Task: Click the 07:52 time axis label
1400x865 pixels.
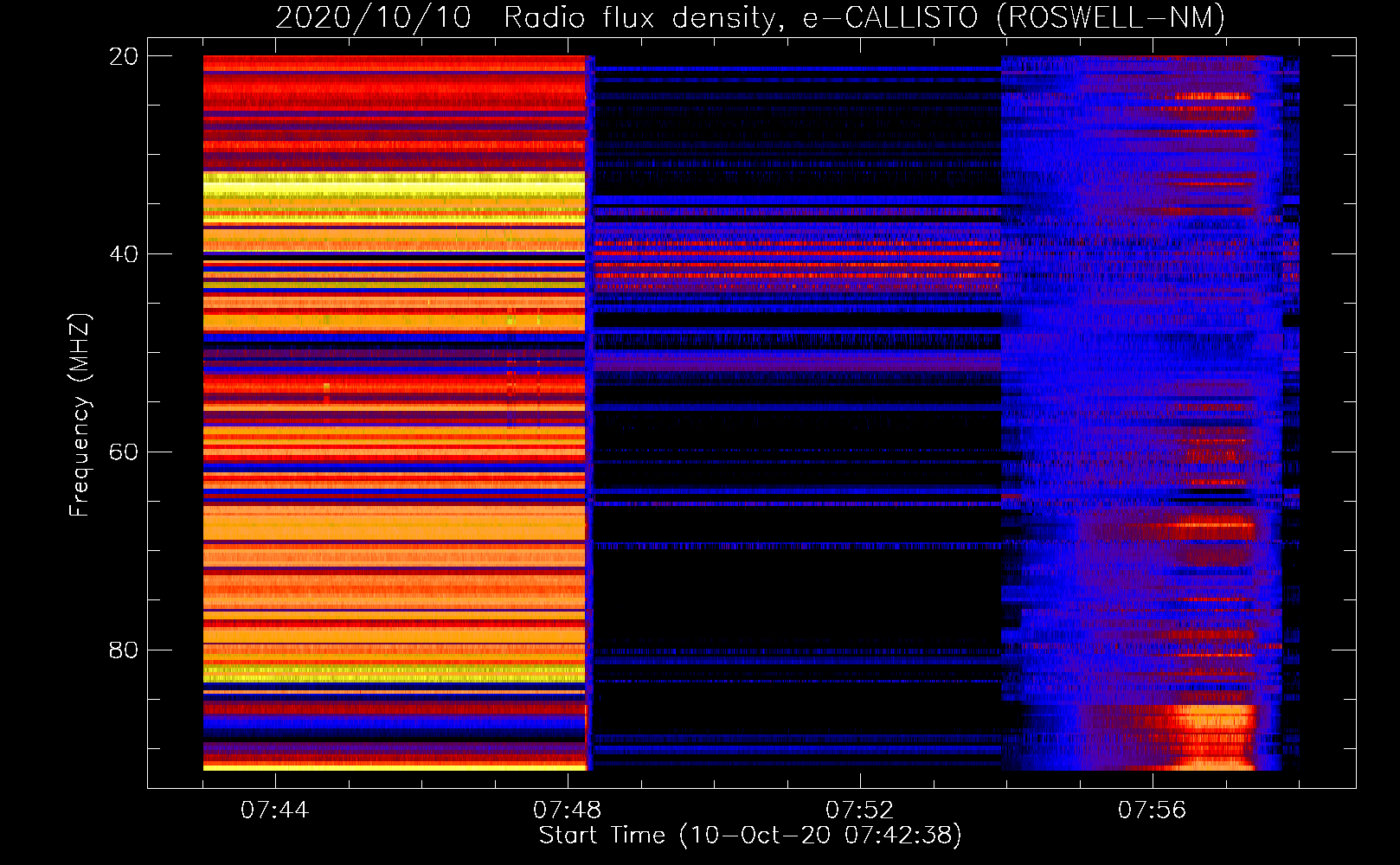Action: (859, 811)
